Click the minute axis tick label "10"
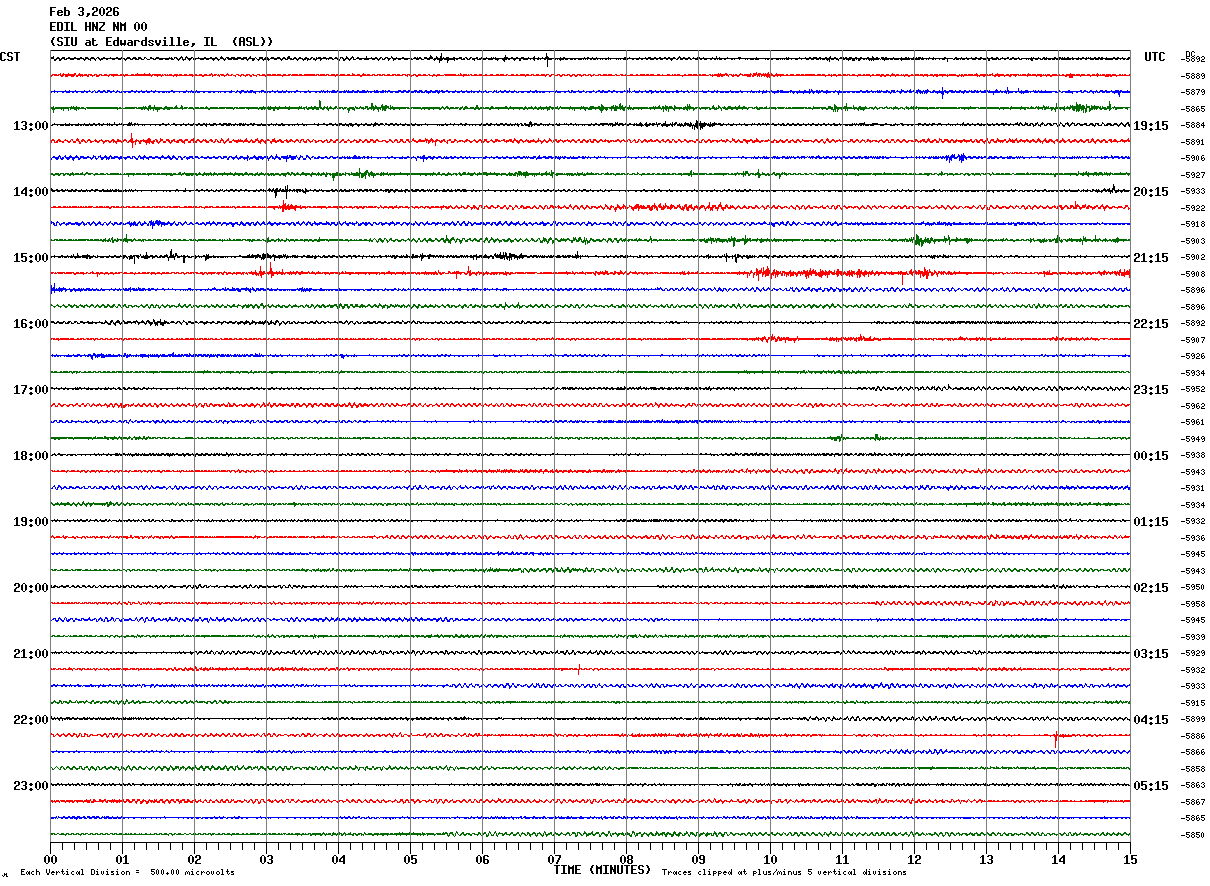Viewport: 1210px width, 886px height. coord(770,859)
